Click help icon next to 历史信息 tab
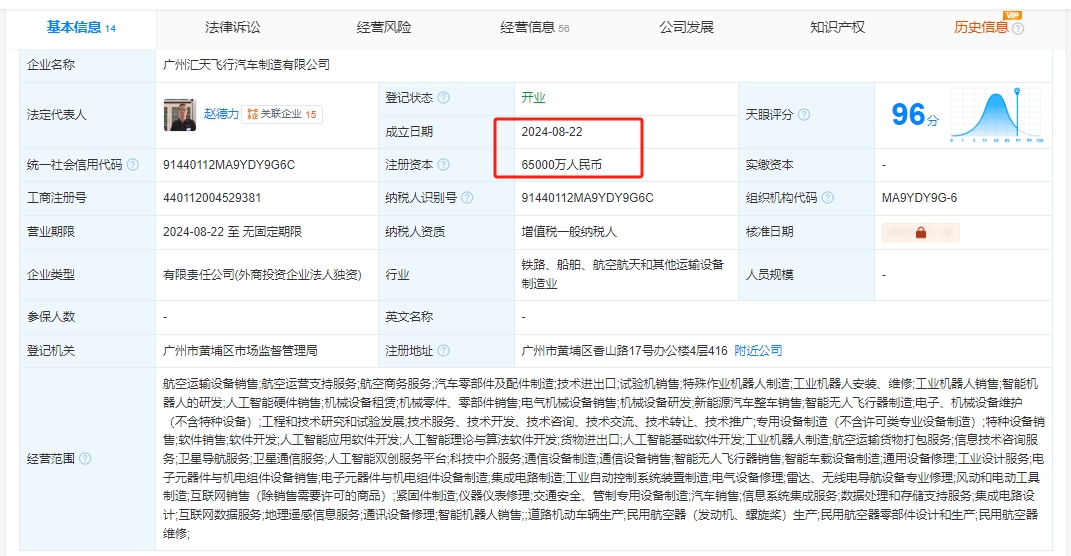 point(1018,29)
